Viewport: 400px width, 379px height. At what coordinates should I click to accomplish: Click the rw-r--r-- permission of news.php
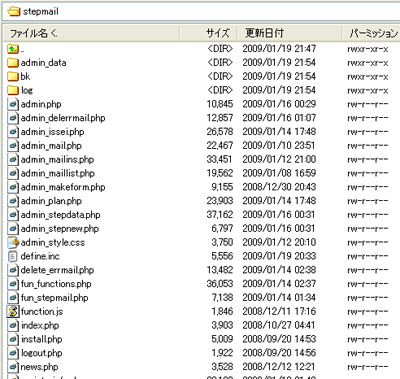pyautogui.click(x=368, y=367)
